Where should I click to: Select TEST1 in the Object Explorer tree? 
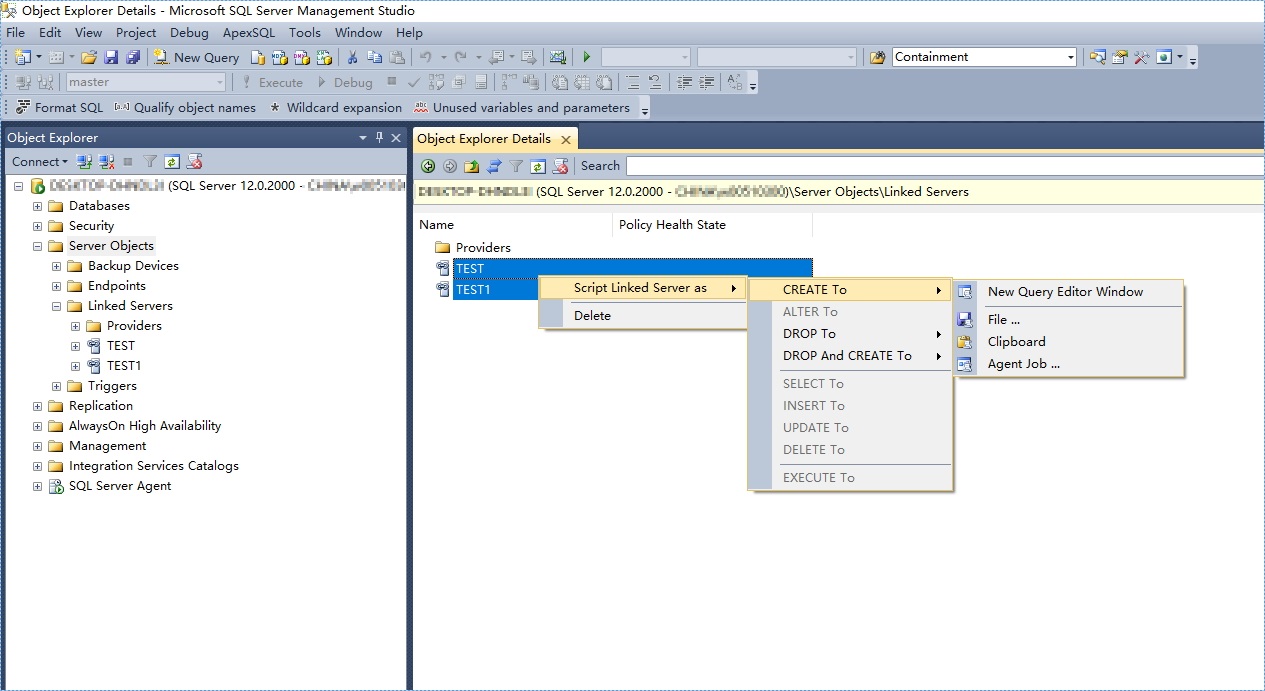[x=124, y=366]
